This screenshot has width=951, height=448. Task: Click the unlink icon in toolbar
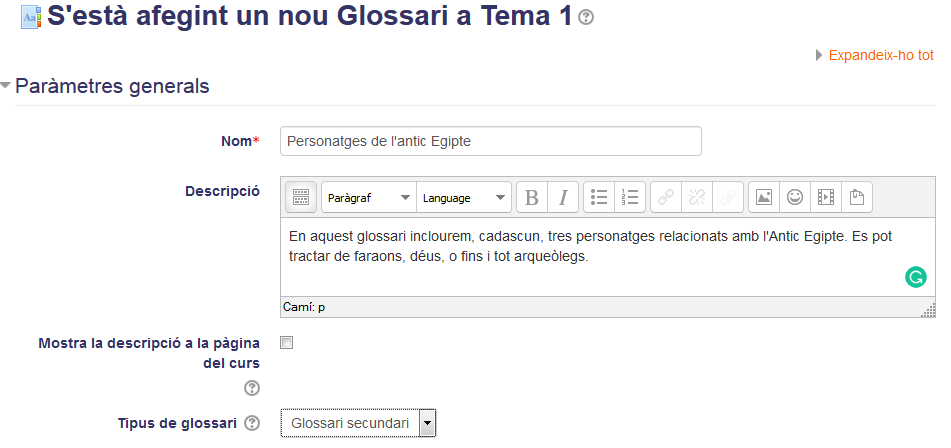pyautogui.click(x=697, y=197)
